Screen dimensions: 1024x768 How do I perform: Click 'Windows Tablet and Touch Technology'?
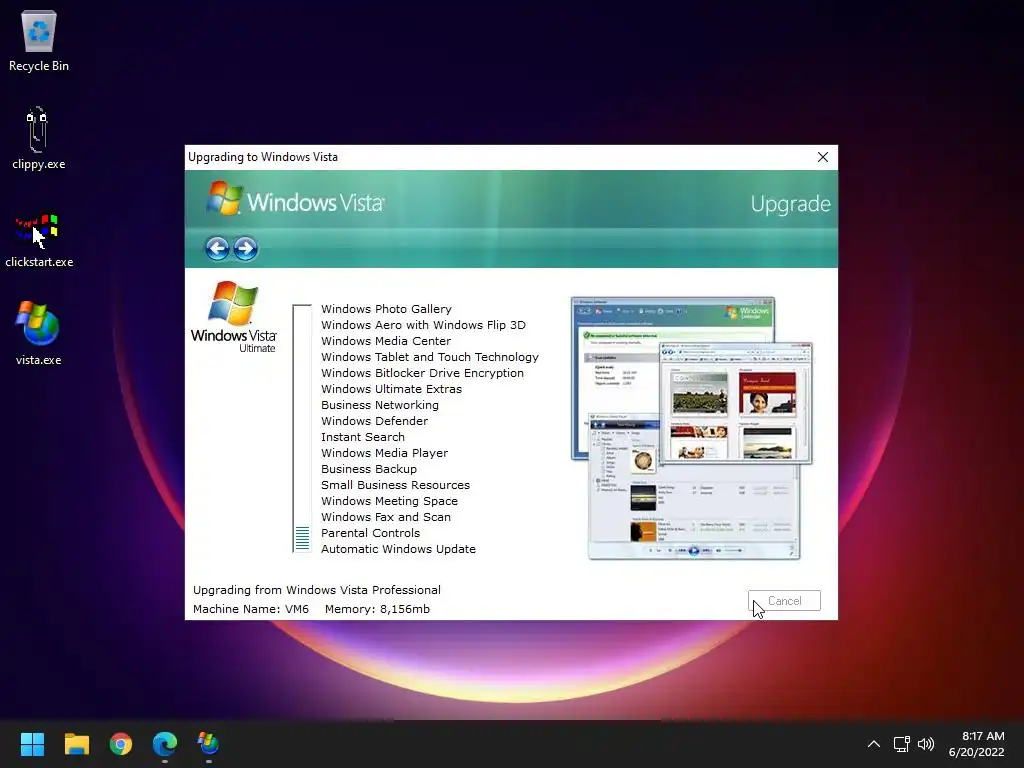[x=430, y=357]
